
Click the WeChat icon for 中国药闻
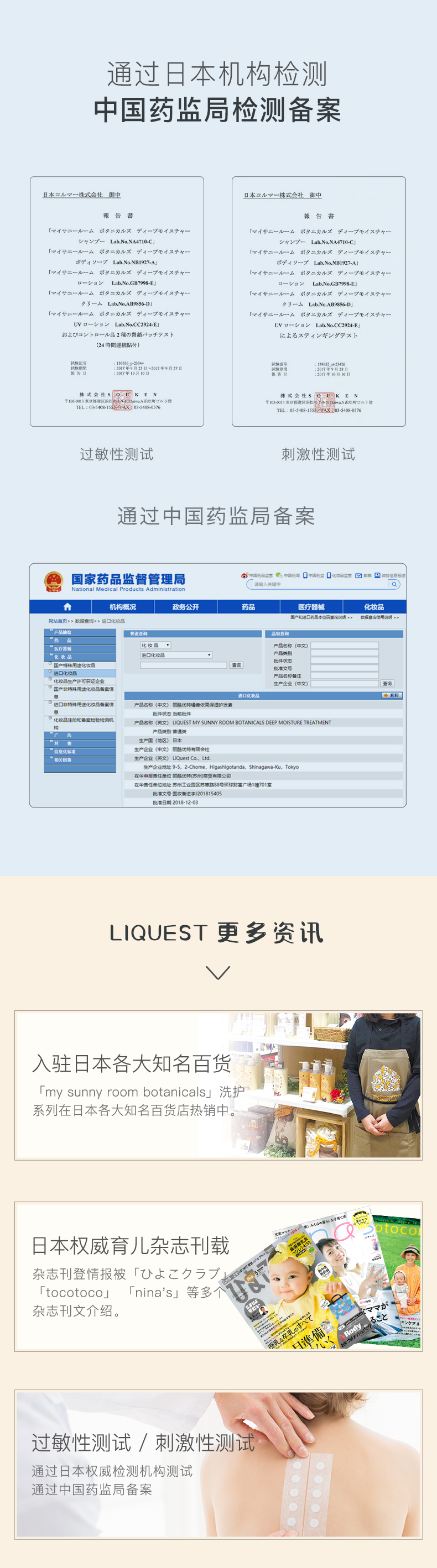pyautogui.click(x=279, y=575)
